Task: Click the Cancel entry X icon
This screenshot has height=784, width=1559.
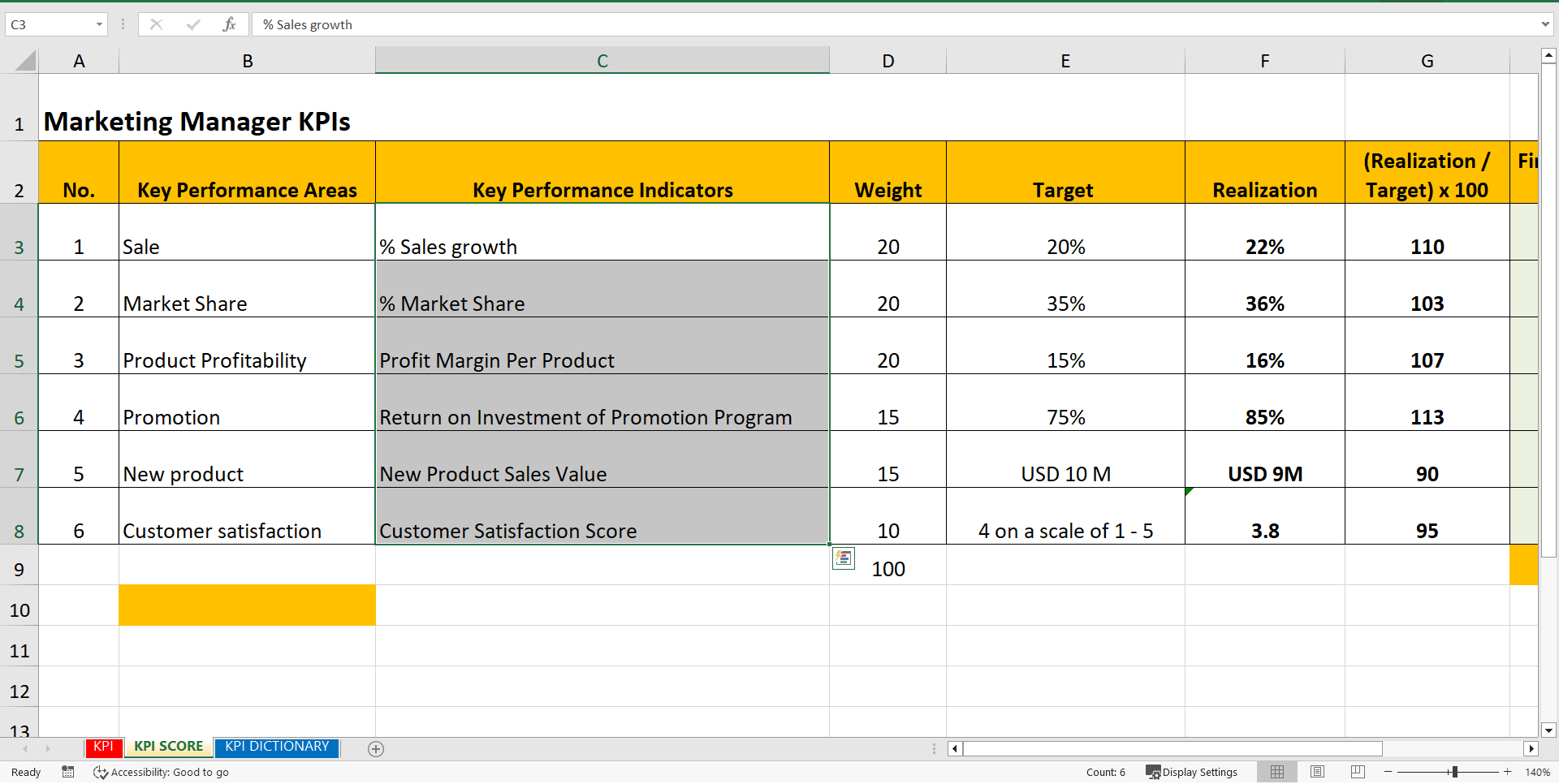Action: pyautogui.click(x=156, y=24)
